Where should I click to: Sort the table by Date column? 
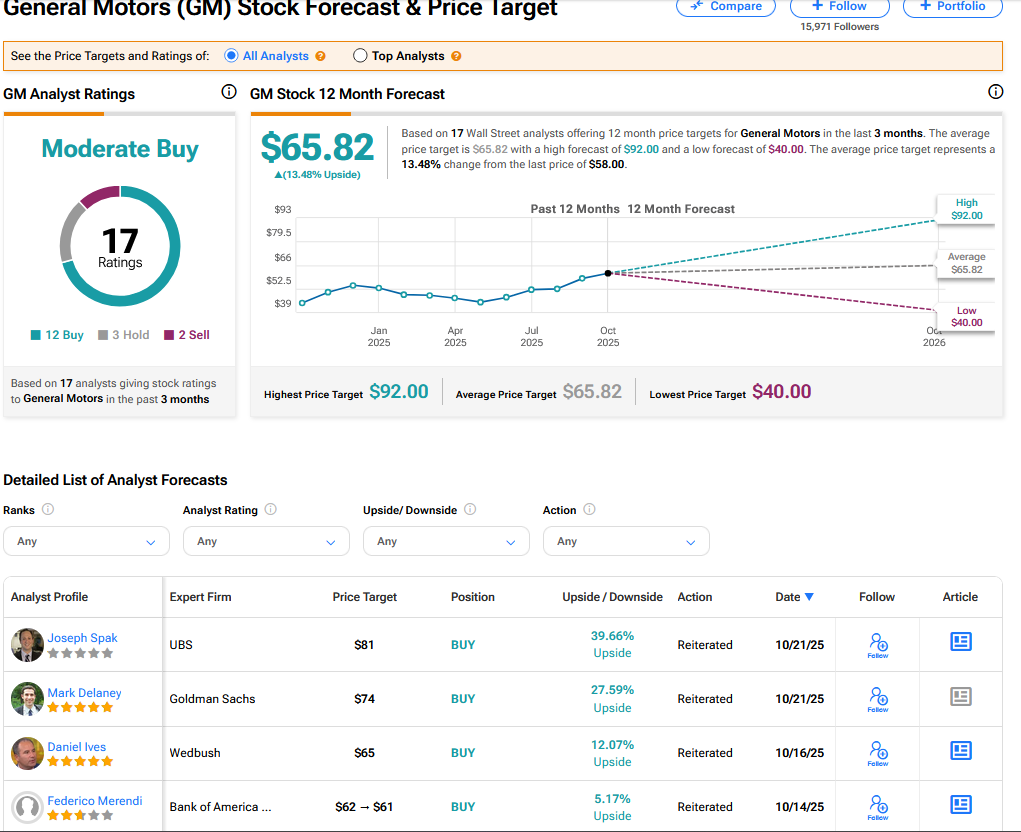(x=794, y=597)
